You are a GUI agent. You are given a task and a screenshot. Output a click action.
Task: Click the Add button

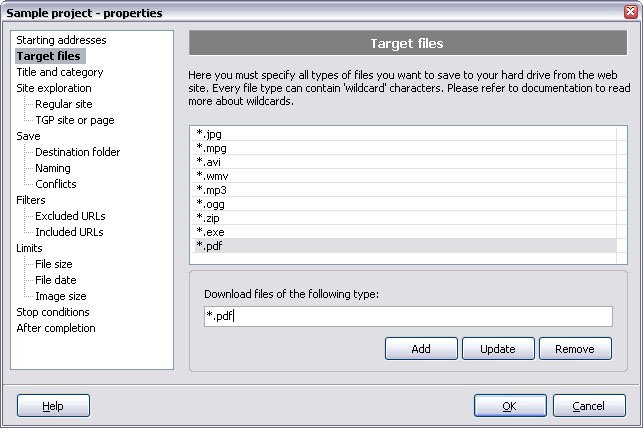tap(421, 348)
